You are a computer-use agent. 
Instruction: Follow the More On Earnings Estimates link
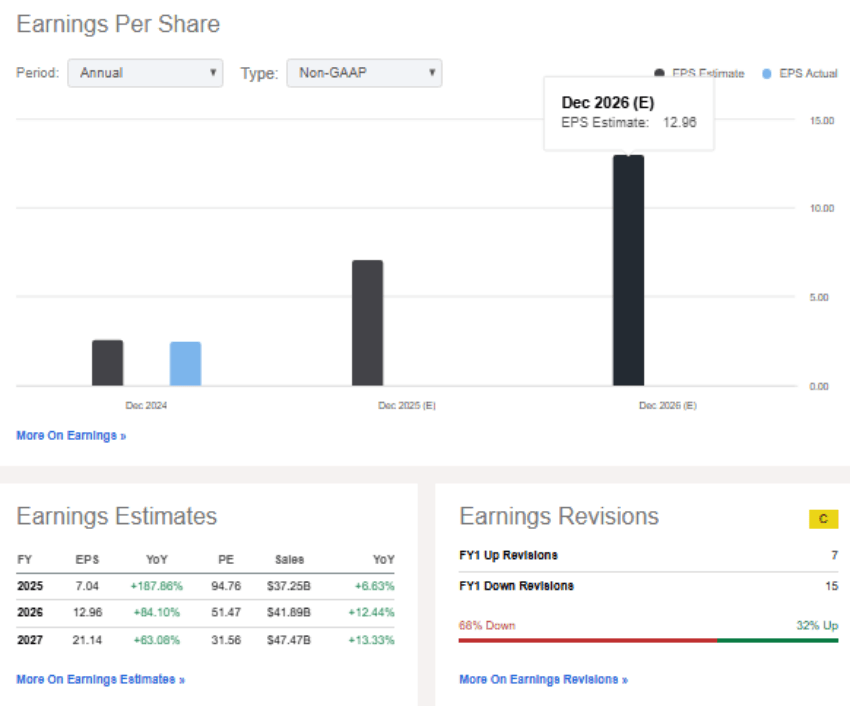click(x=100, y=680)
